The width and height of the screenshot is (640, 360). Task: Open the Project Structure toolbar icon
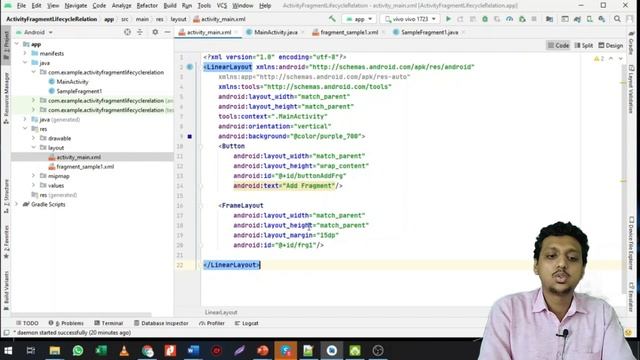tap(549, 19)
